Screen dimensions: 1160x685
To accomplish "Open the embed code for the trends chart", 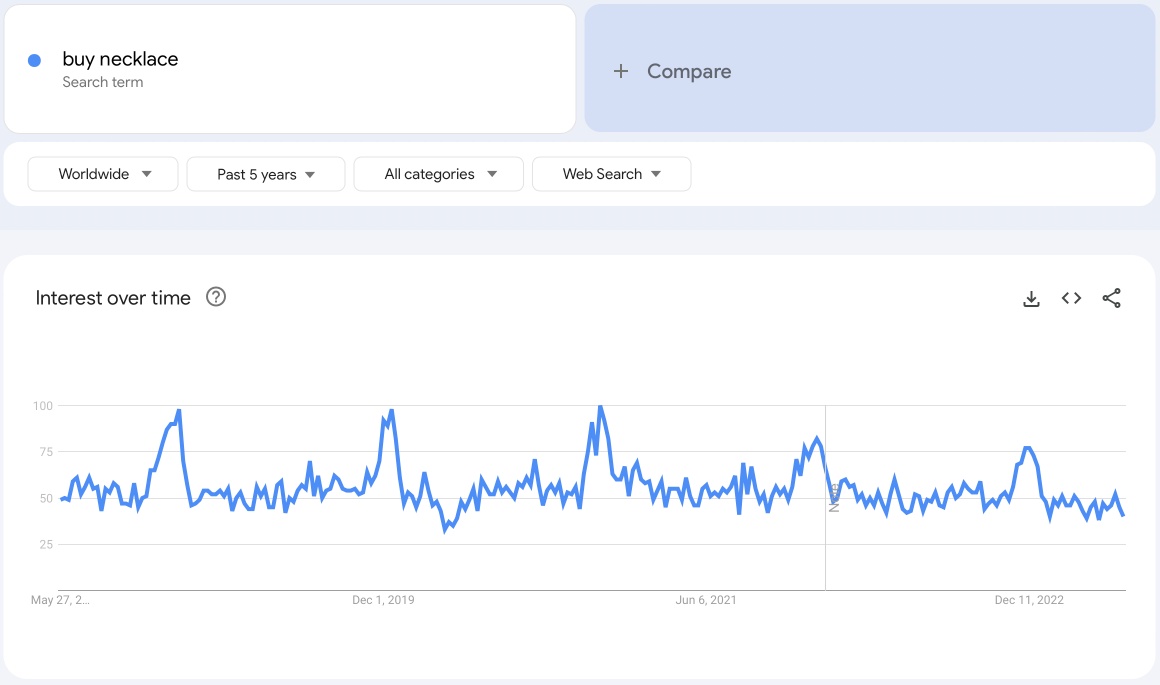I will [x=1071, y=297].
